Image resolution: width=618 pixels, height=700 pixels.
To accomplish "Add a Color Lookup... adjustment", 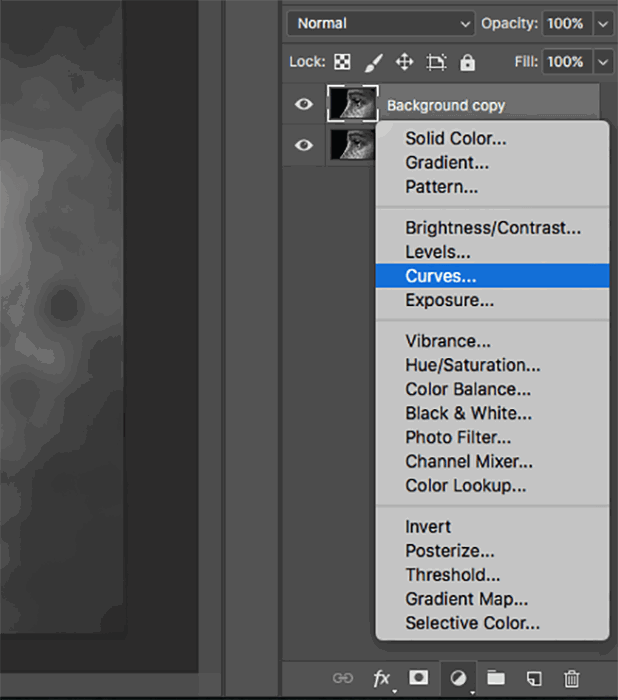I will [493, 486].
